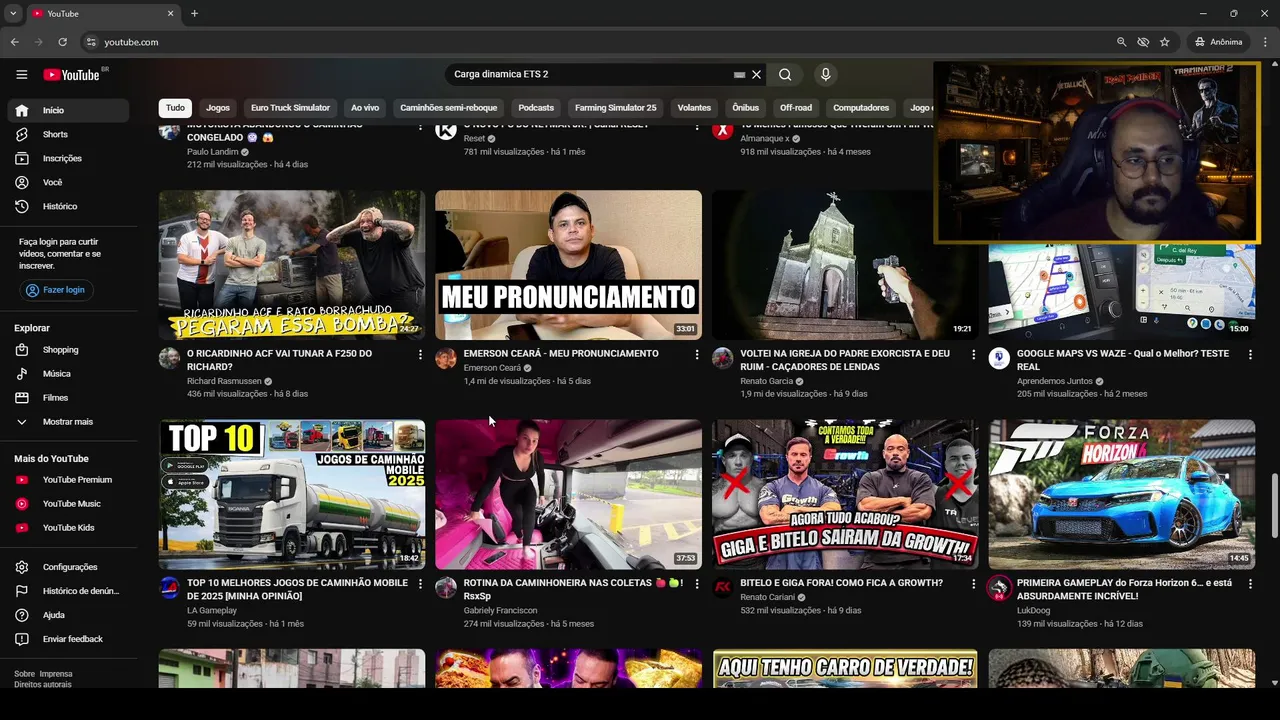1280x720 pixels.
Task: Select Euro Truck Simulator chip
Action: coord(290,108)
